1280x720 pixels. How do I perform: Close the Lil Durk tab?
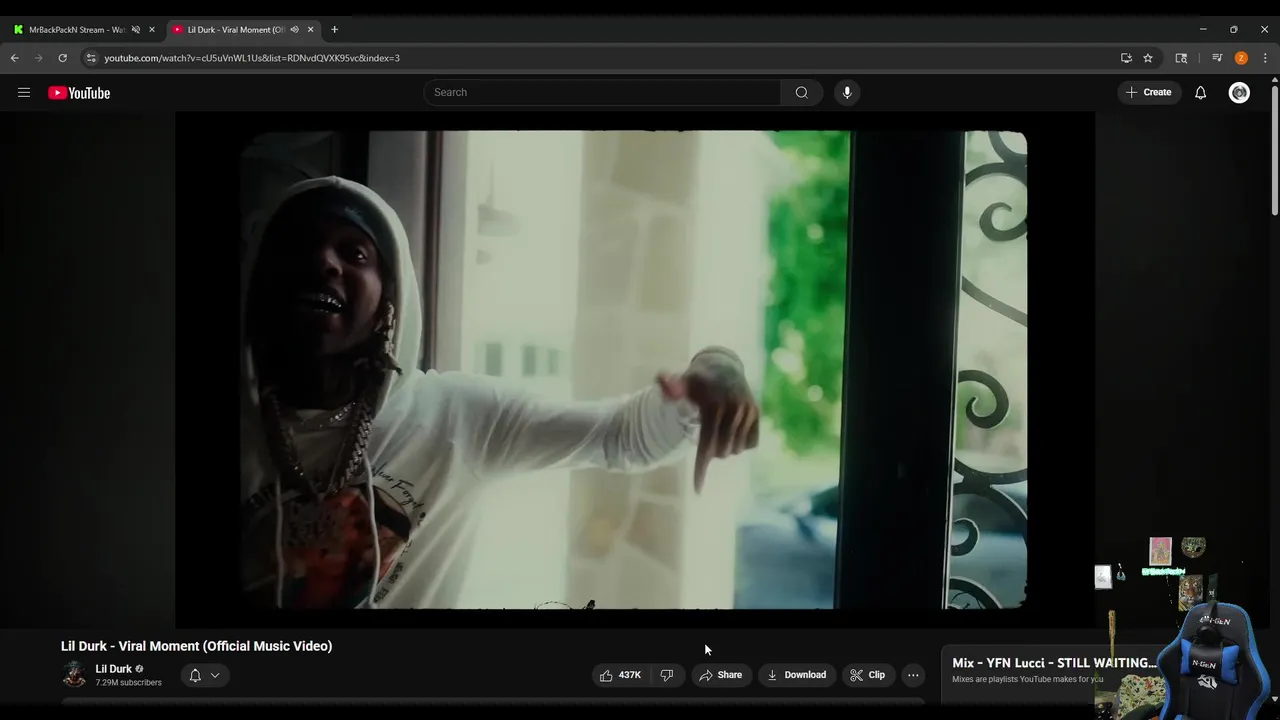coord(311,30)
